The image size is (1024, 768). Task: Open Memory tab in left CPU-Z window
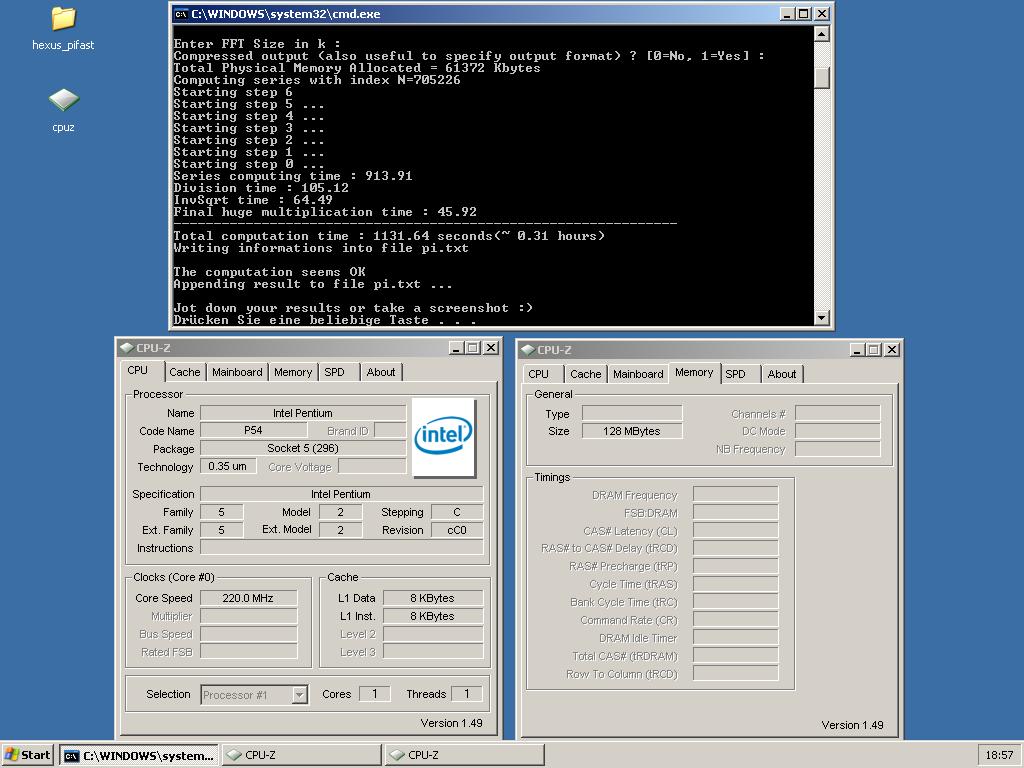click(x=293, y=372)
